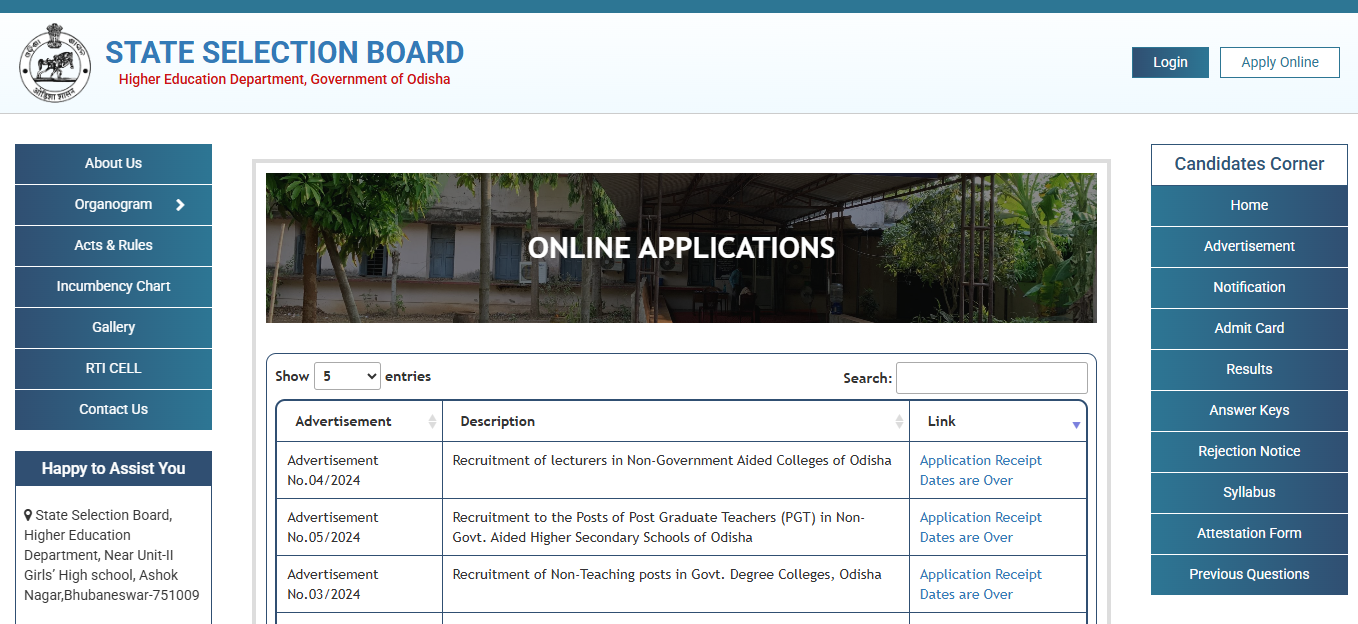The width and height of the screenshot is (1358, 624).
Task: Click the State Selection Board emblem logo
Action: point(54,63)
